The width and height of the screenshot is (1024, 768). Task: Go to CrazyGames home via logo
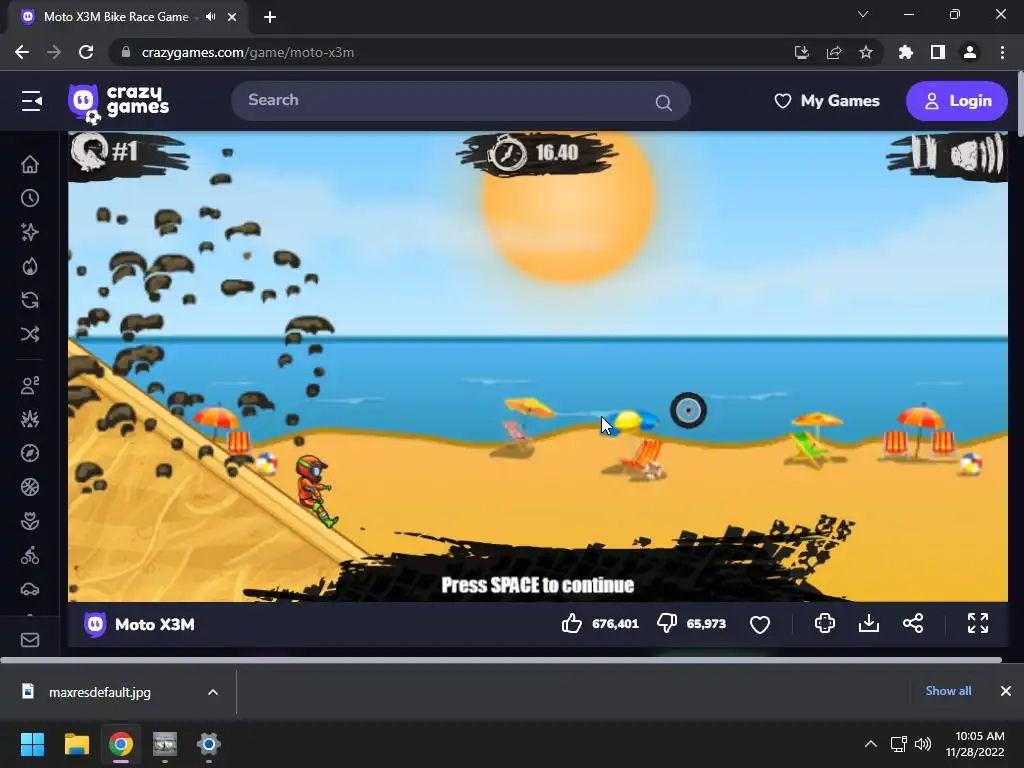tap(118, 103)
